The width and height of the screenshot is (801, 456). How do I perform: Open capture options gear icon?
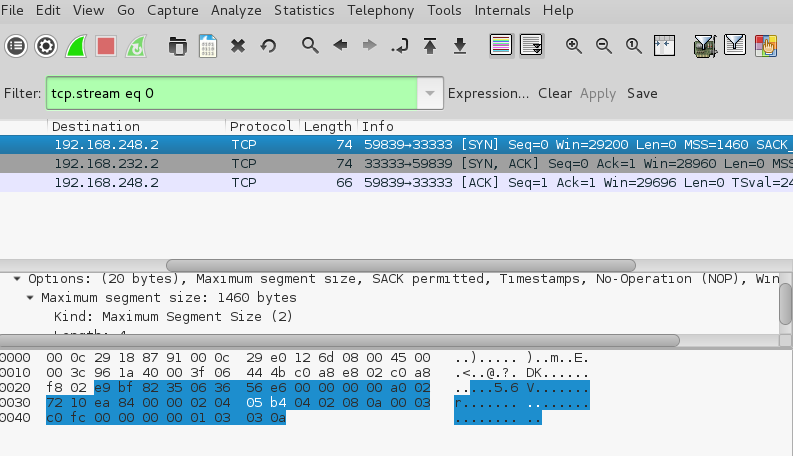tap(46, 46)
